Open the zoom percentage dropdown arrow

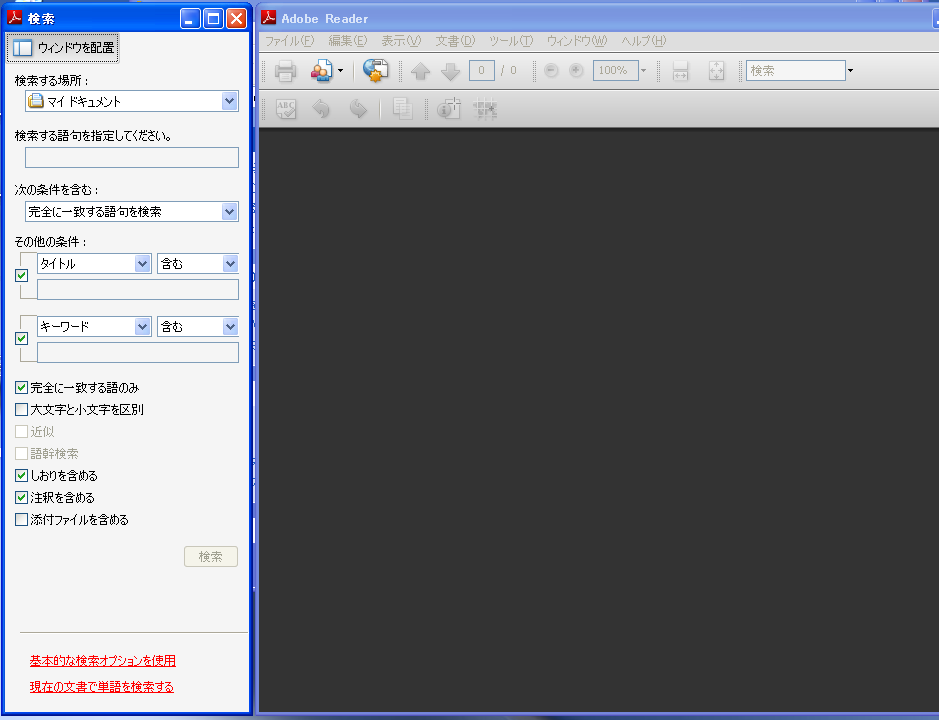point(644,70)
